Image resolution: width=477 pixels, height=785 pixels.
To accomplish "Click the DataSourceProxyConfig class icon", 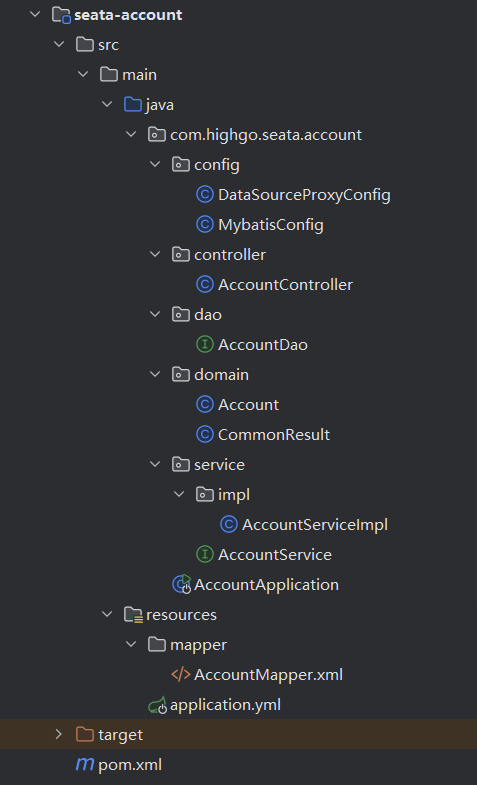I will point(204,194).
